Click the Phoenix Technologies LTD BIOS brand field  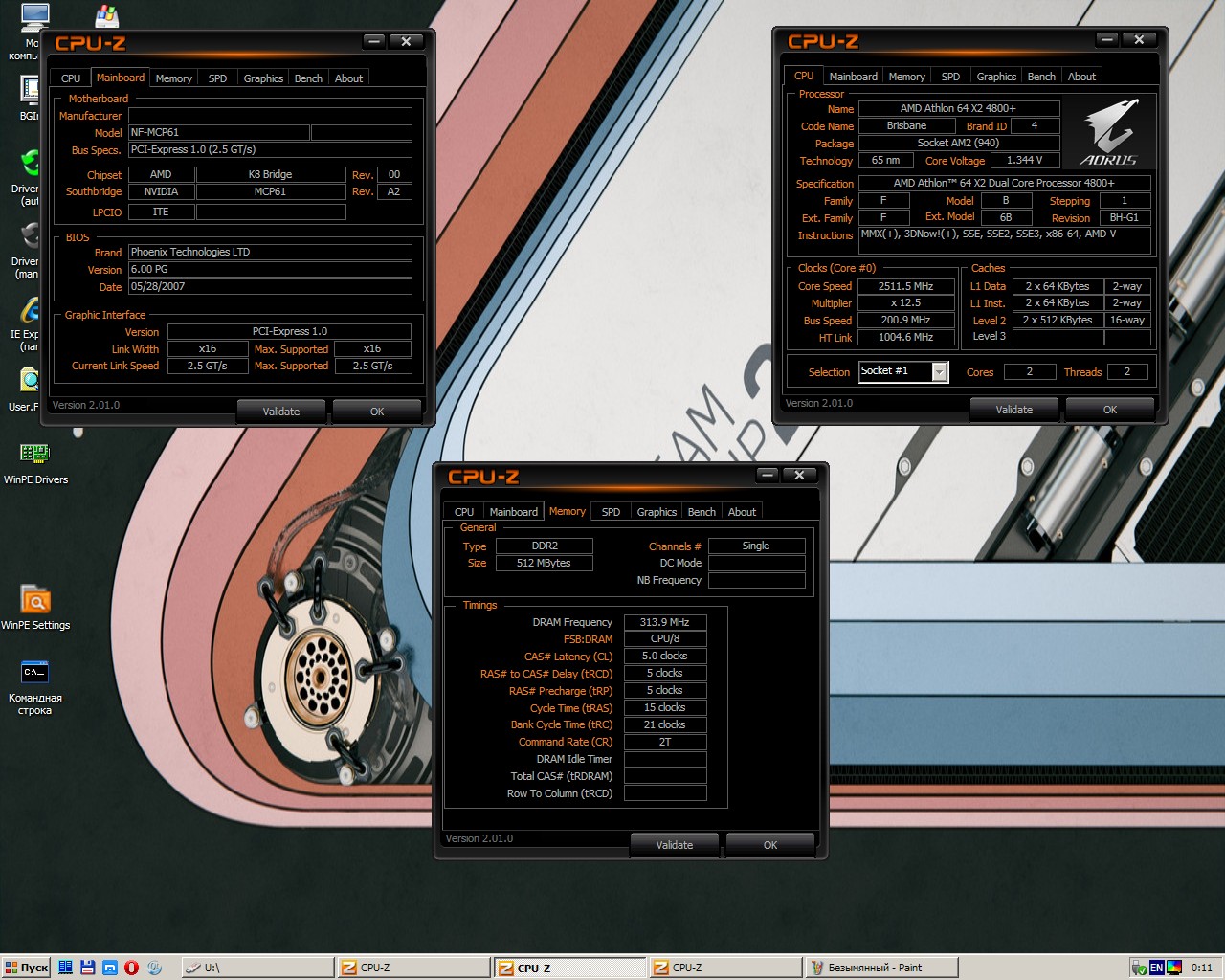[x=270, y=252]
